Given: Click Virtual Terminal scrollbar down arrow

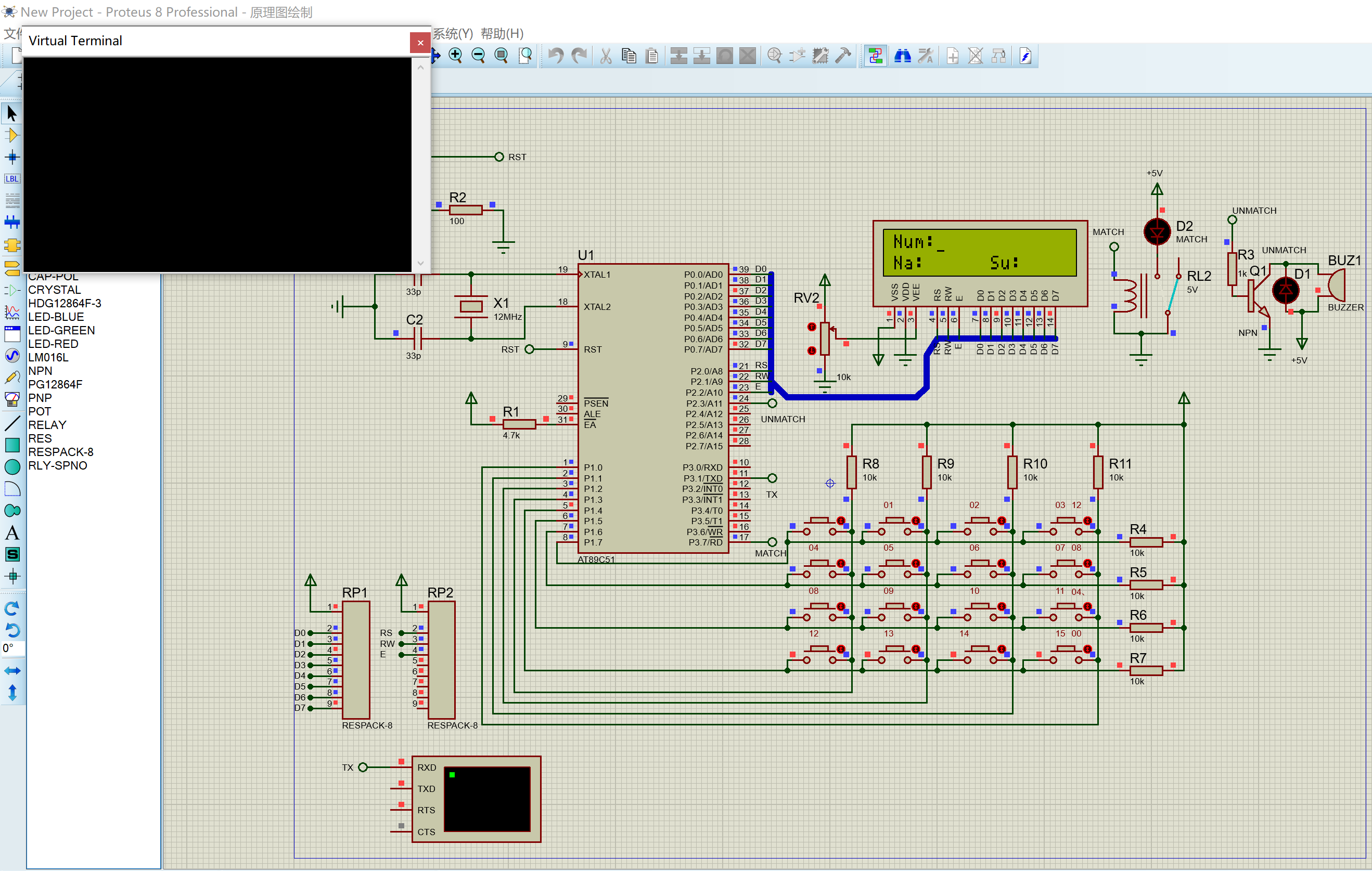Looking at the screenshot, I should click(420, 263).
